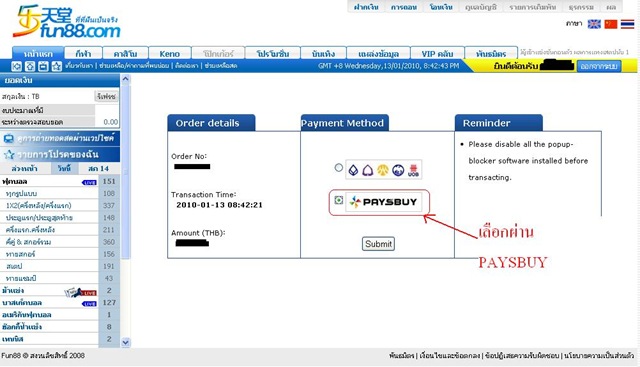Select the PAYSBUY payment radio button
Viewport: 640px width, 367px height.
338,200
